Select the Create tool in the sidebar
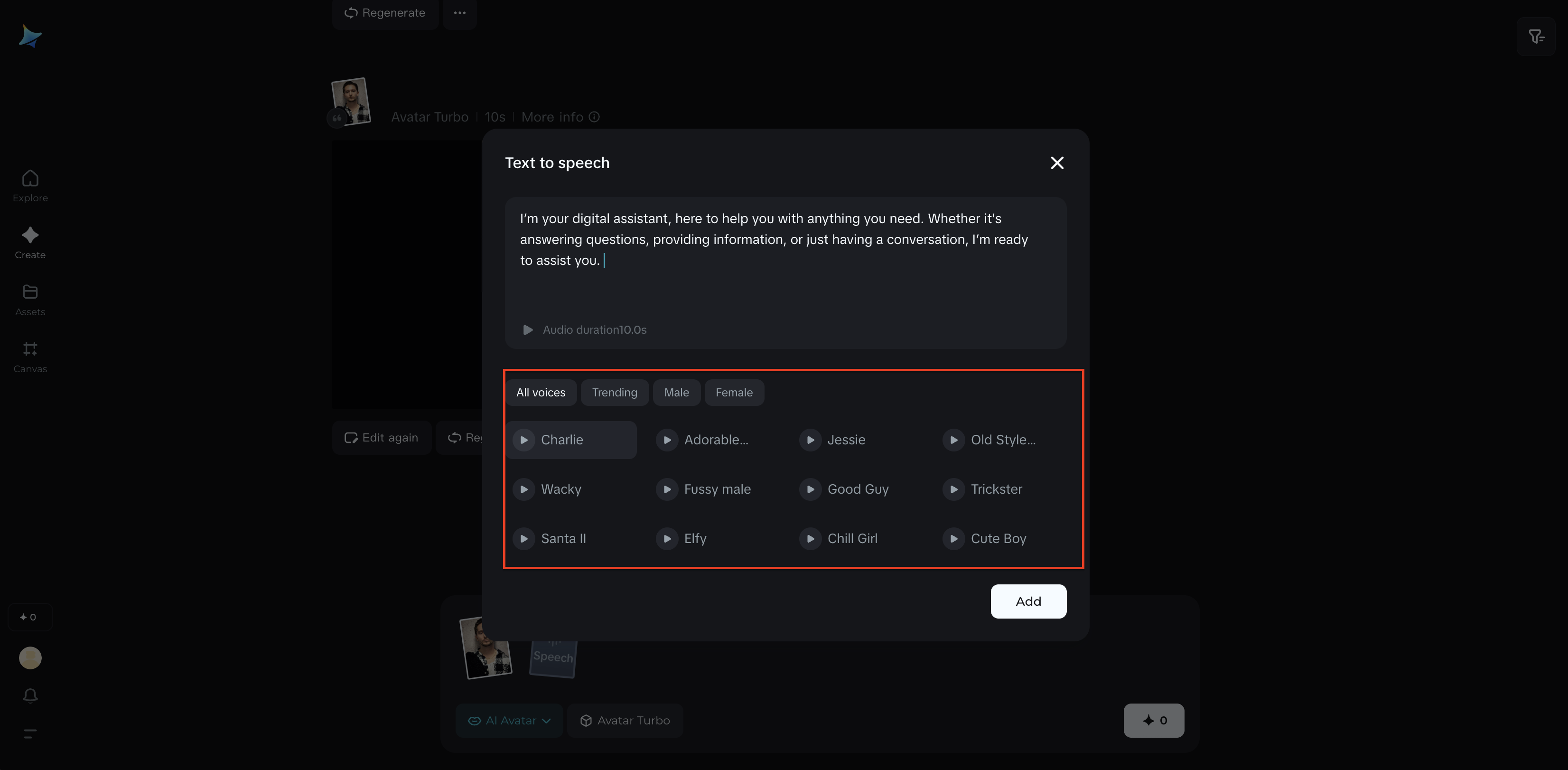The height and width of the screenshot is (770, 1568). tap(30, 242)
